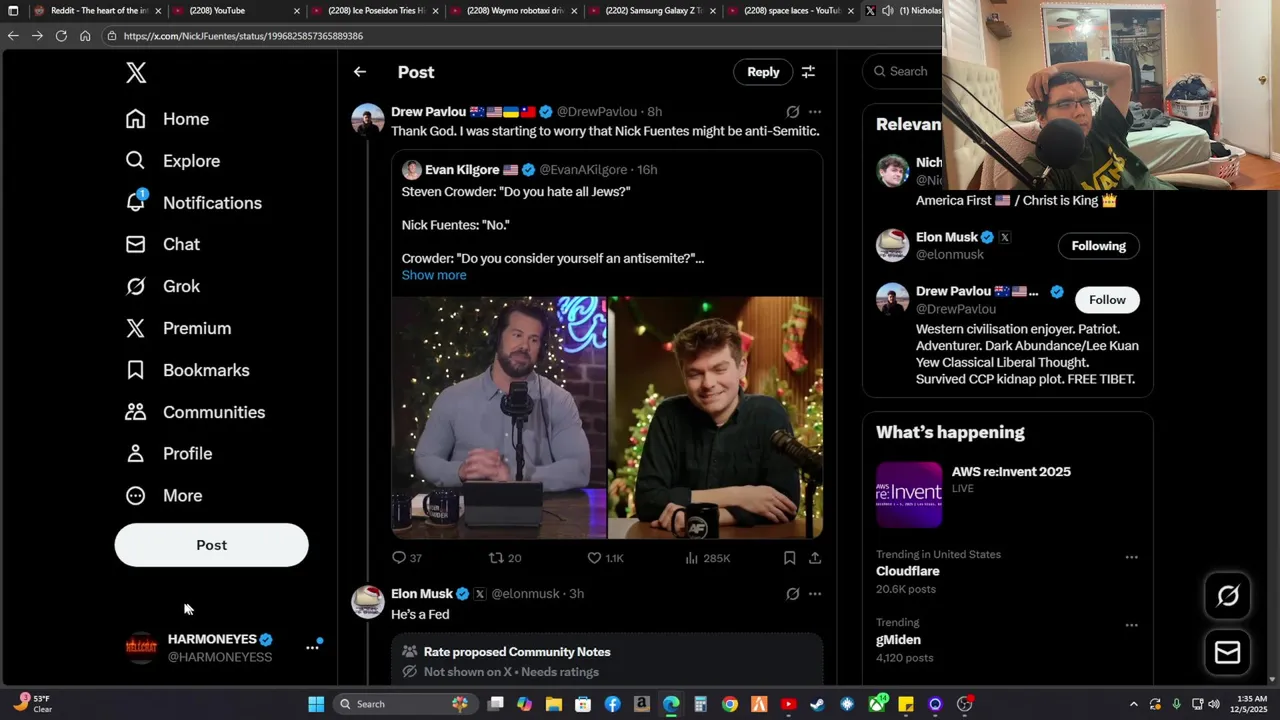Click the large Post button in the sidebar

(x=211, y=545)
